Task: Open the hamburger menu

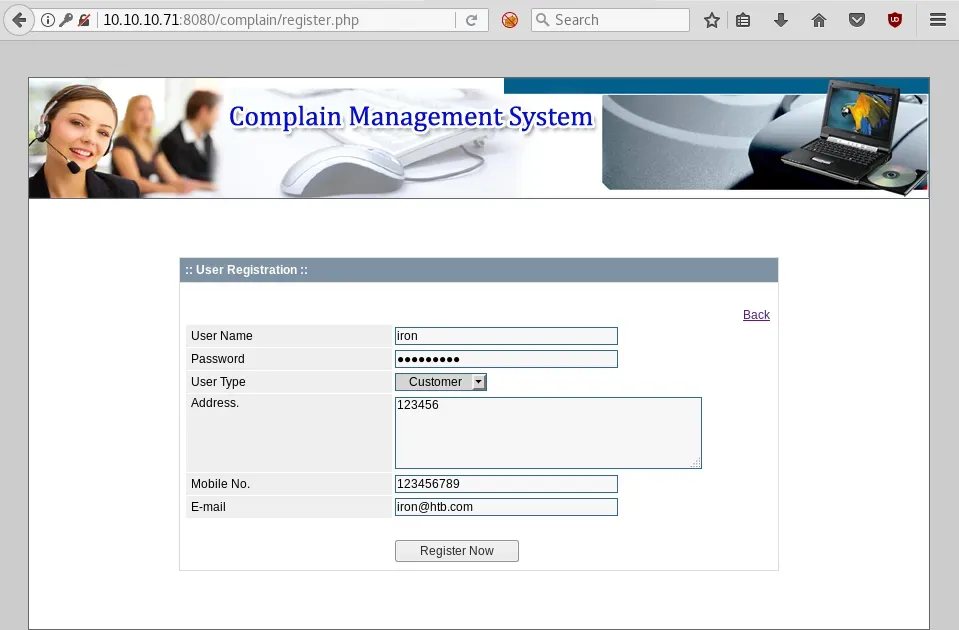Action: [x=937, y=20]
